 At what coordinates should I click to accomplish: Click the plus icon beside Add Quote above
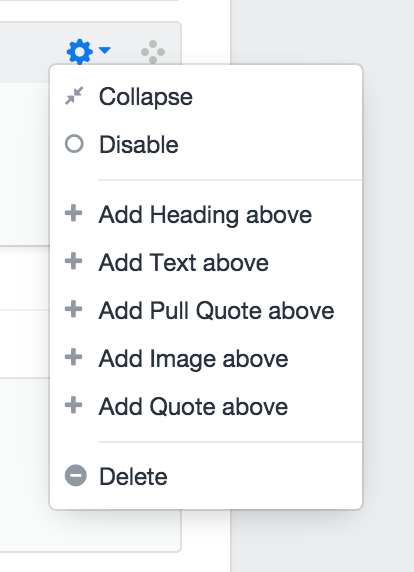(73, 405)
